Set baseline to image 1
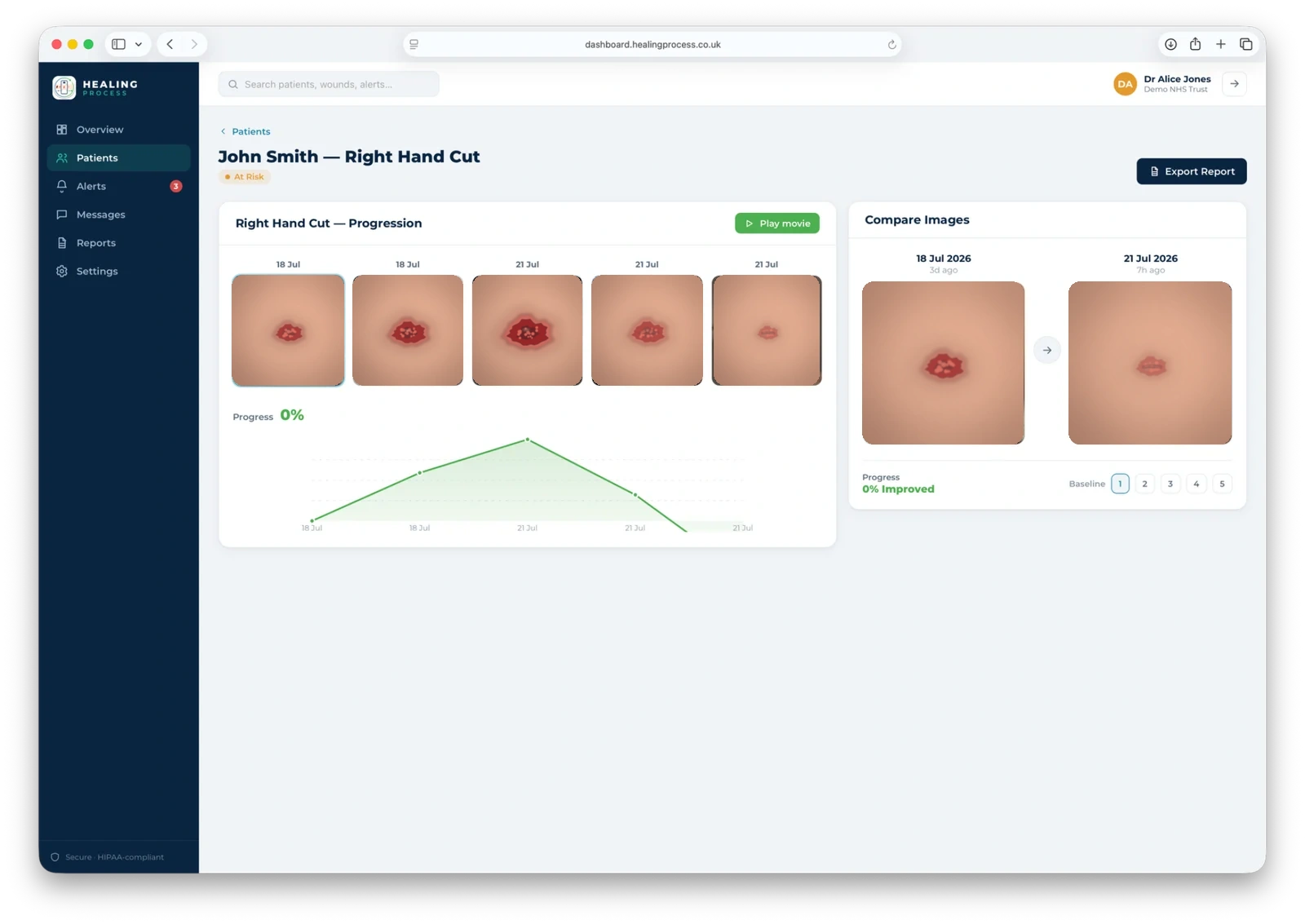 [1120, 484]
